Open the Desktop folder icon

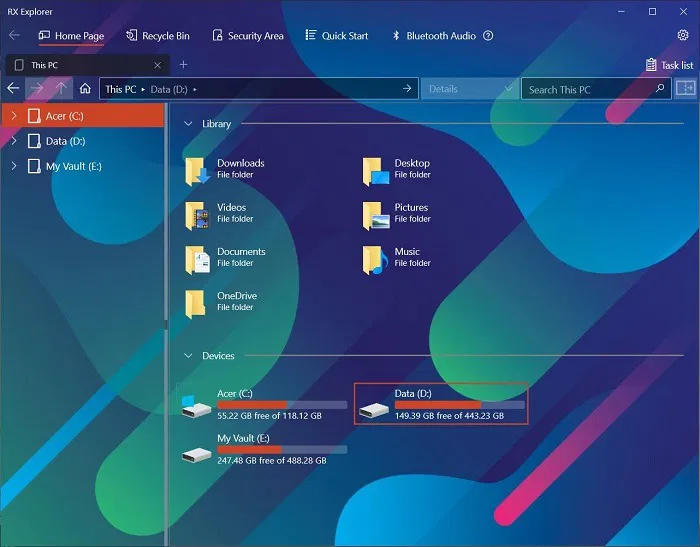point(375,171)
